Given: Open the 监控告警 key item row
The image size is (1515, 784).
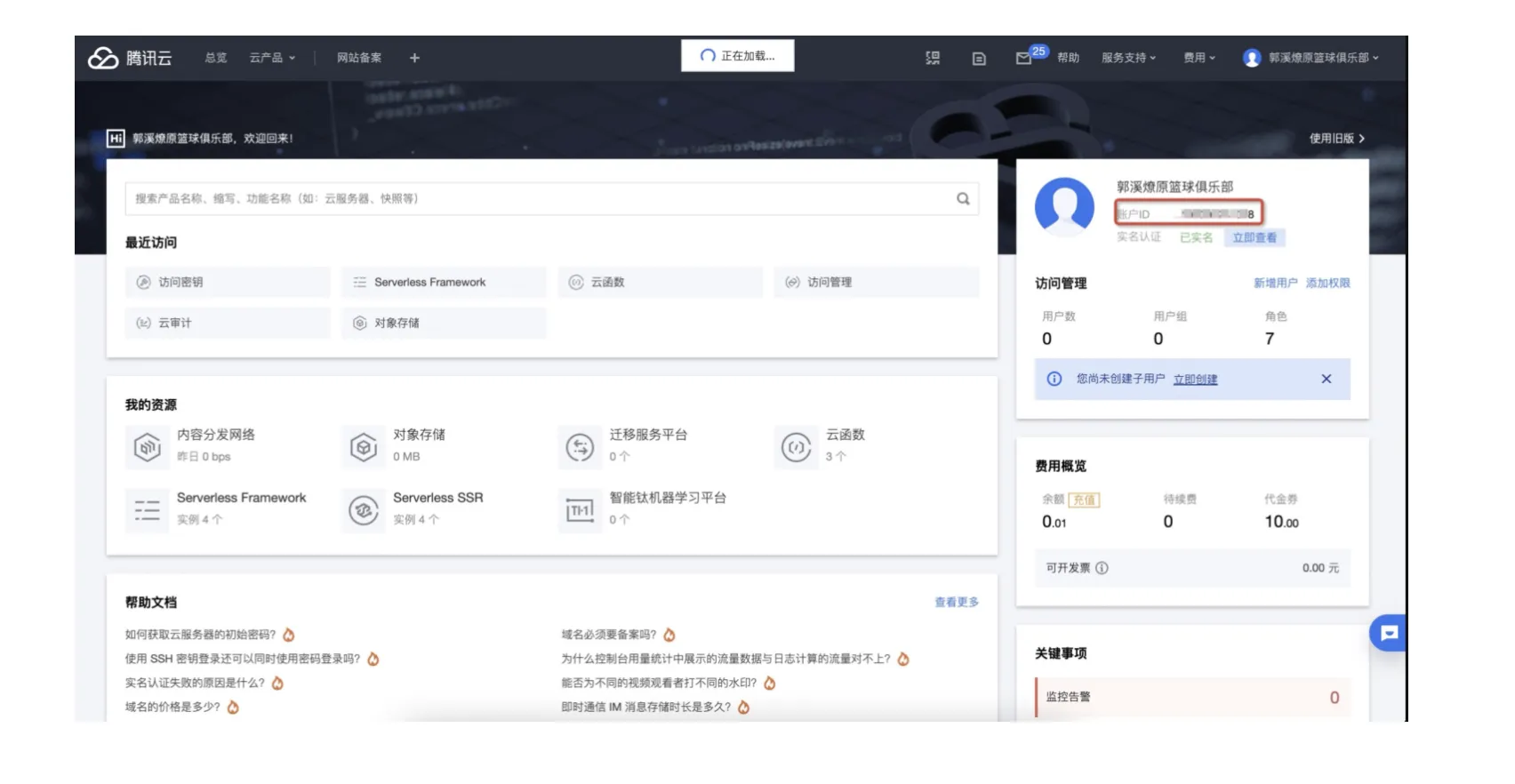Looking at the screenshot, I should [x=1192, y=697].
